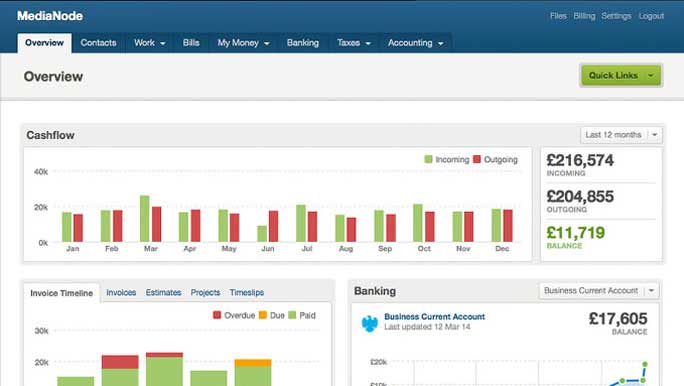Click arrow beside Last 12 months
The image size is (684, 386).
654,135
